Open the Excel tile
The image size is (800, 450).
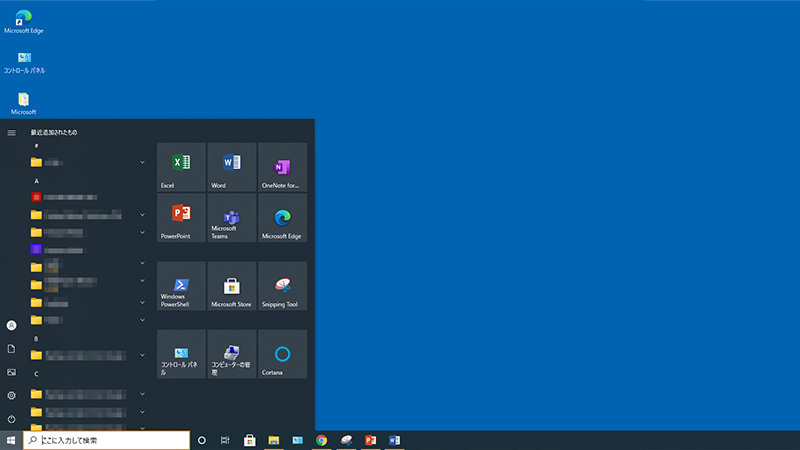point(181,167)
